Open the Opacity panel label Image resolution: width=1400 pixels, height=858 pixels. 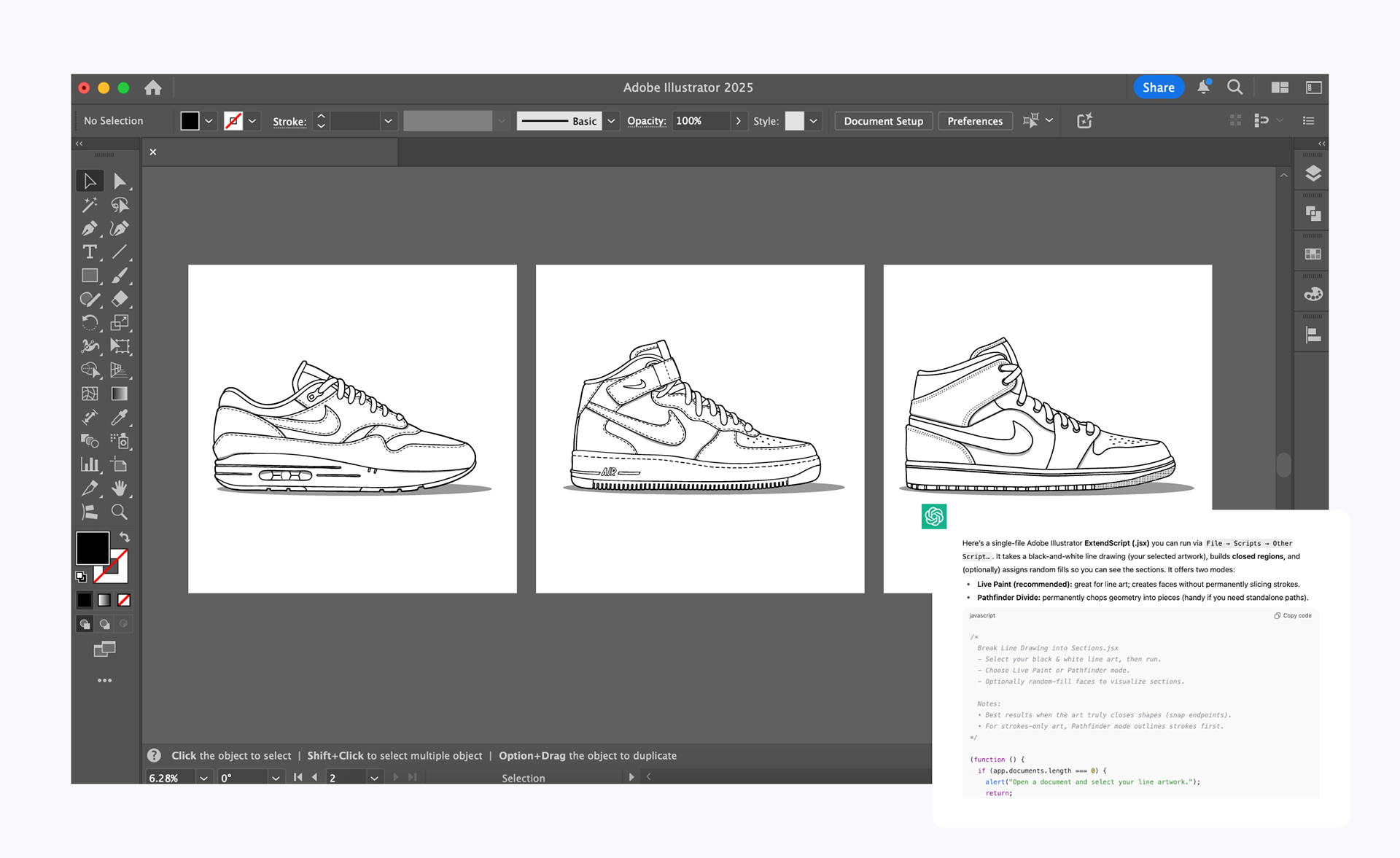[646, 121]
